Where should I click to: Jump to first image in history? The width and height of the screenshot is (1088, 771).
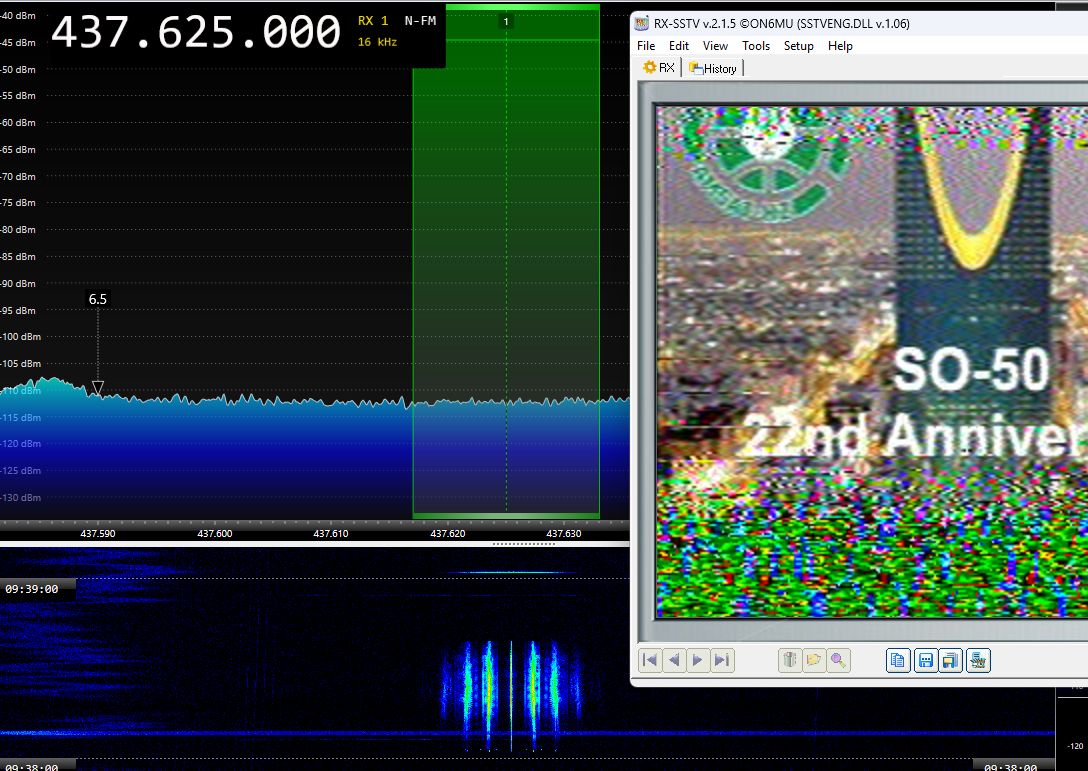pos(650,660)
